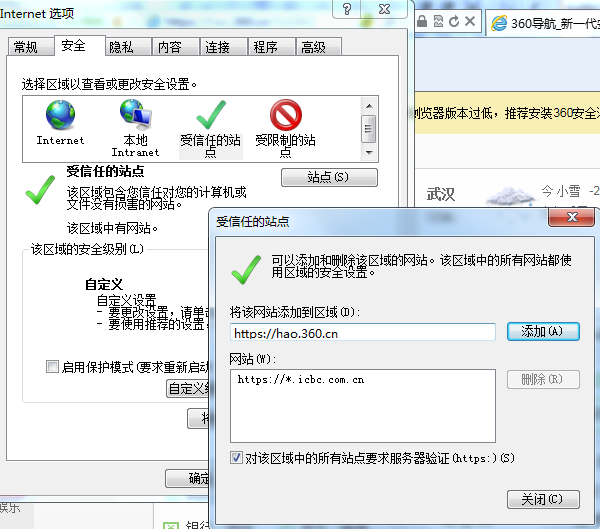The width and height of the screenshot is (600, 529).
Task: Enable the 启用保护模式 checkbox
Action: 52,366
